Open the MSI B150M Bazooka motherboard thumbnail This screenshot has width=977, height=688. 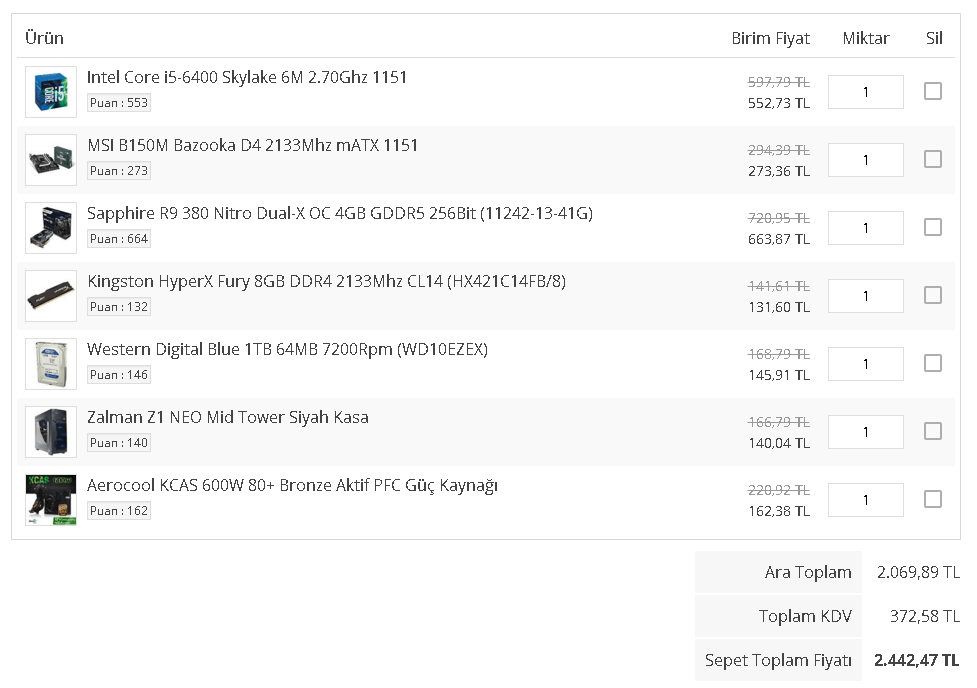tap(51, 160)
